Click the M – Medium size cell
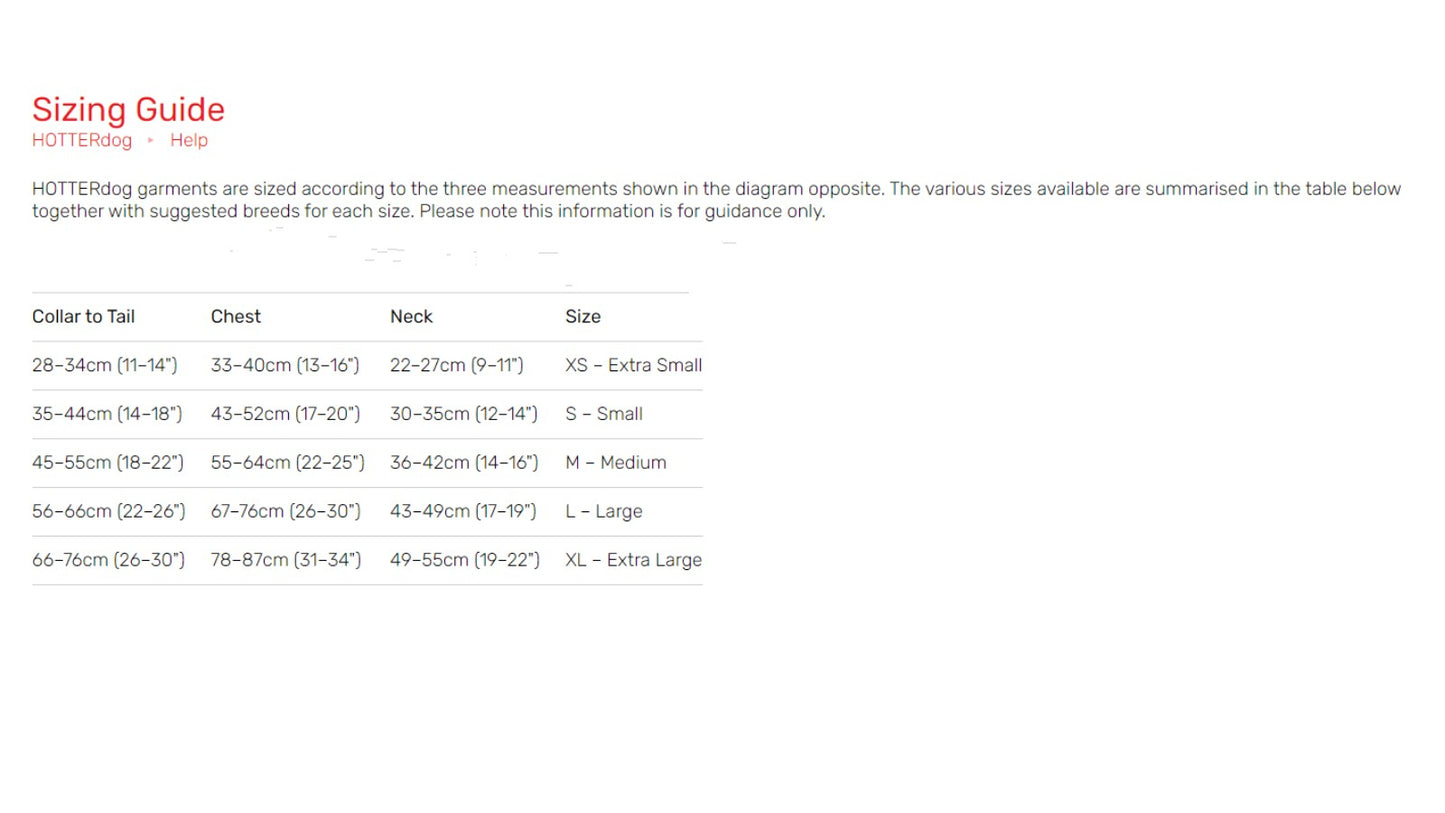This screenshot has width=1445, height=813. pos(615,463)
